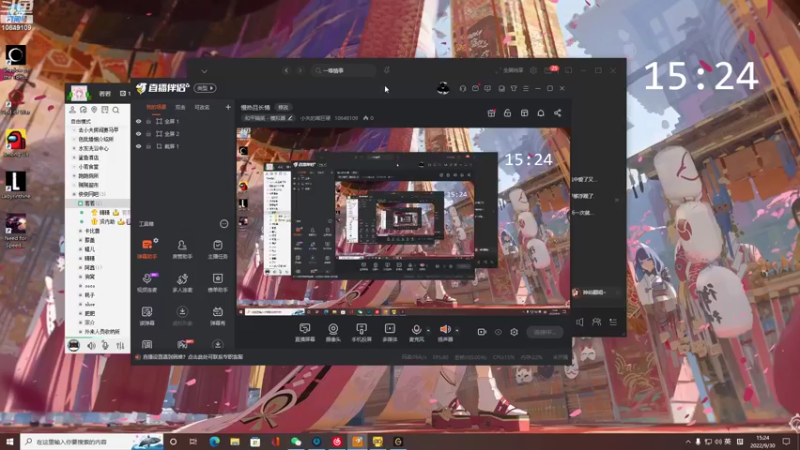Viewport: 800px width, 450px height.
Task: Open the orange danmaku assistant tool
Action: tap(147, 248)
